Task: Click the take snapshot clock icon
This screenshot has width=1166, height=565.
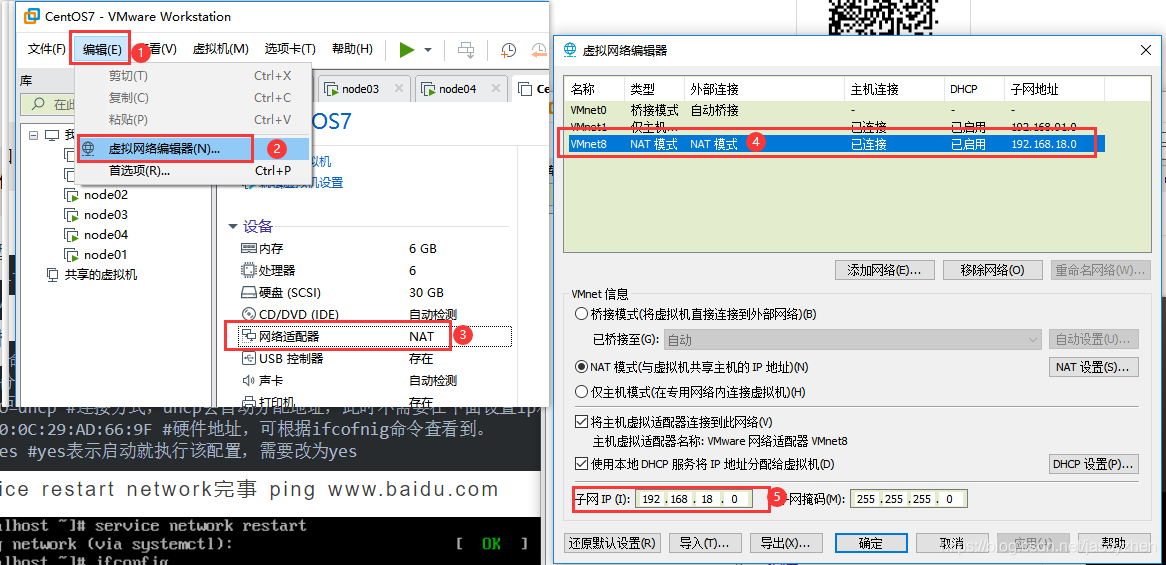Action: pos(508,50)
